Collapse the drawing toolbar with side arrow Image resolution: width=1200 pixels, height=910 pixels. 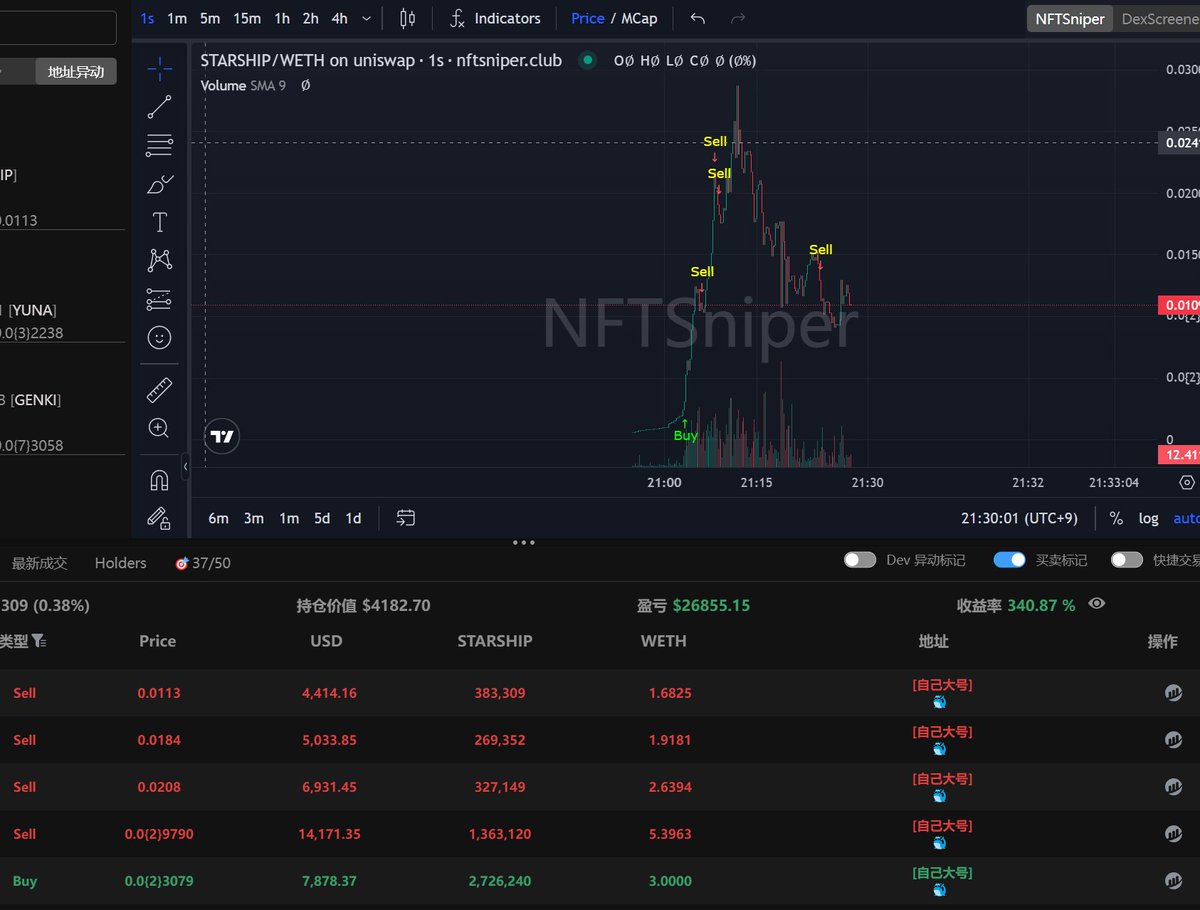(185, 466)
